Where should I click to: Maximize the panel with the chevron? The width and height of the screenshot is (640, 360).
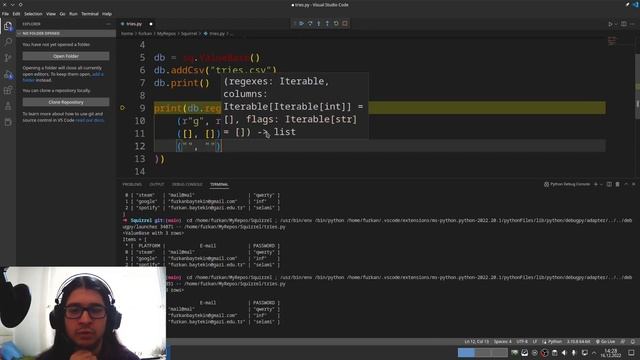click(626, 184)
